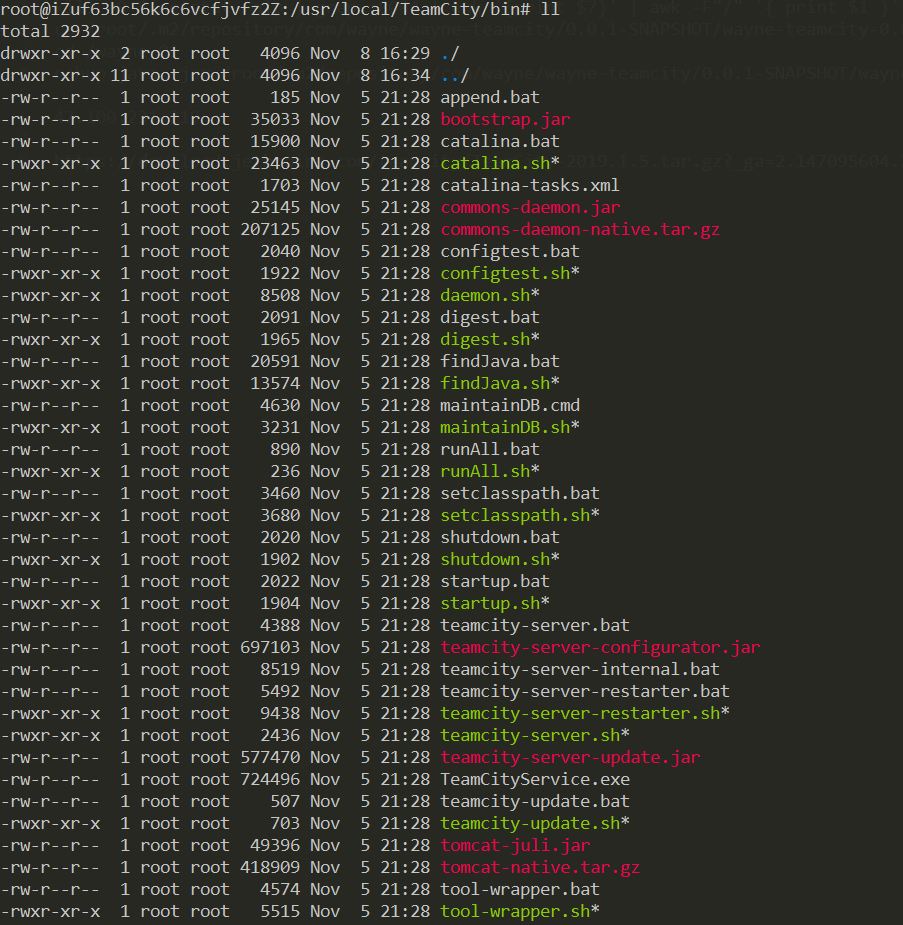
Task: Select permissions drwxr-xr-x of the './' row
Action: pyautogui.click(x=51, y=54)
